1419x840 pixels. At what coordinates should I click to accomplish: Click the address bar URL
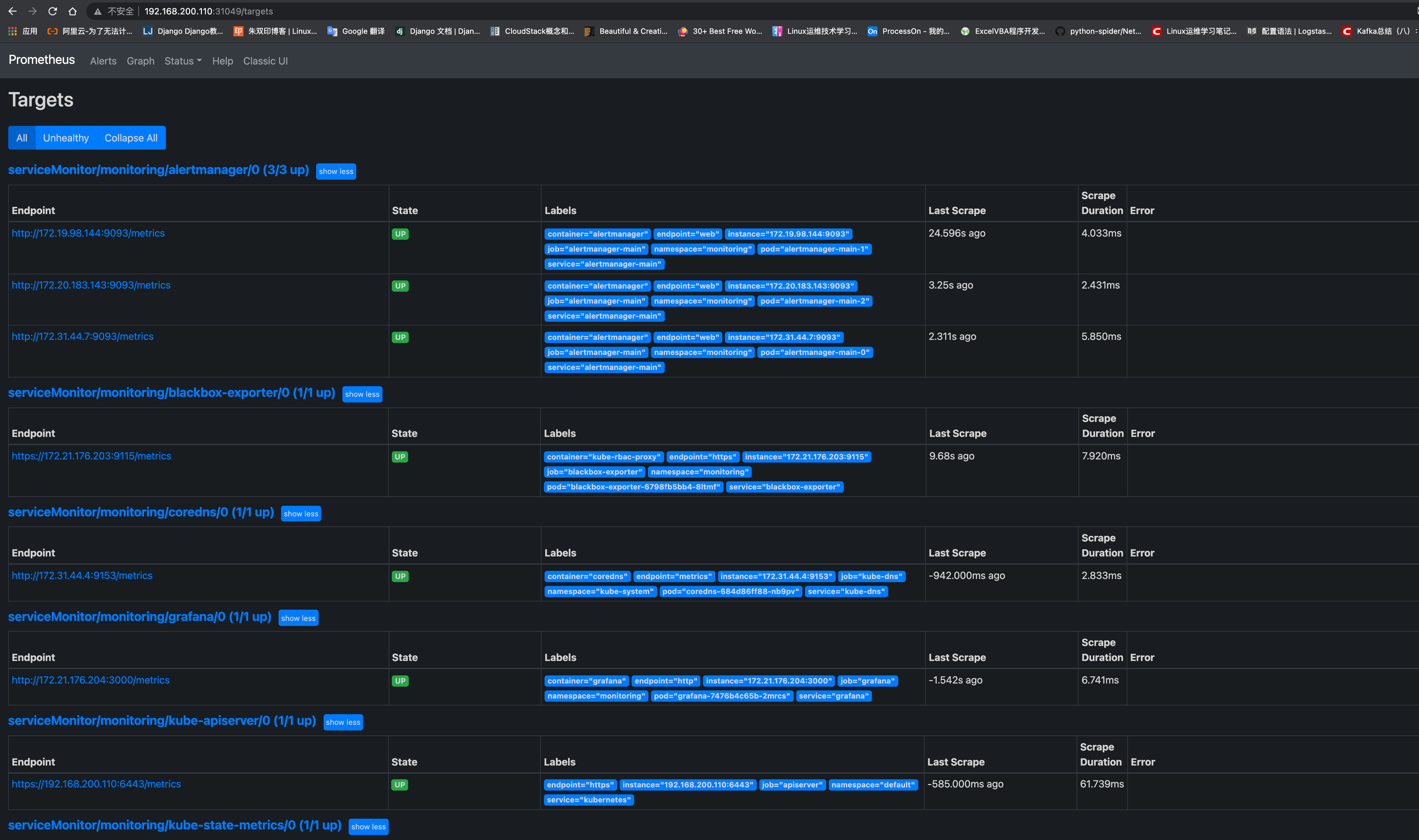point(208,11)
